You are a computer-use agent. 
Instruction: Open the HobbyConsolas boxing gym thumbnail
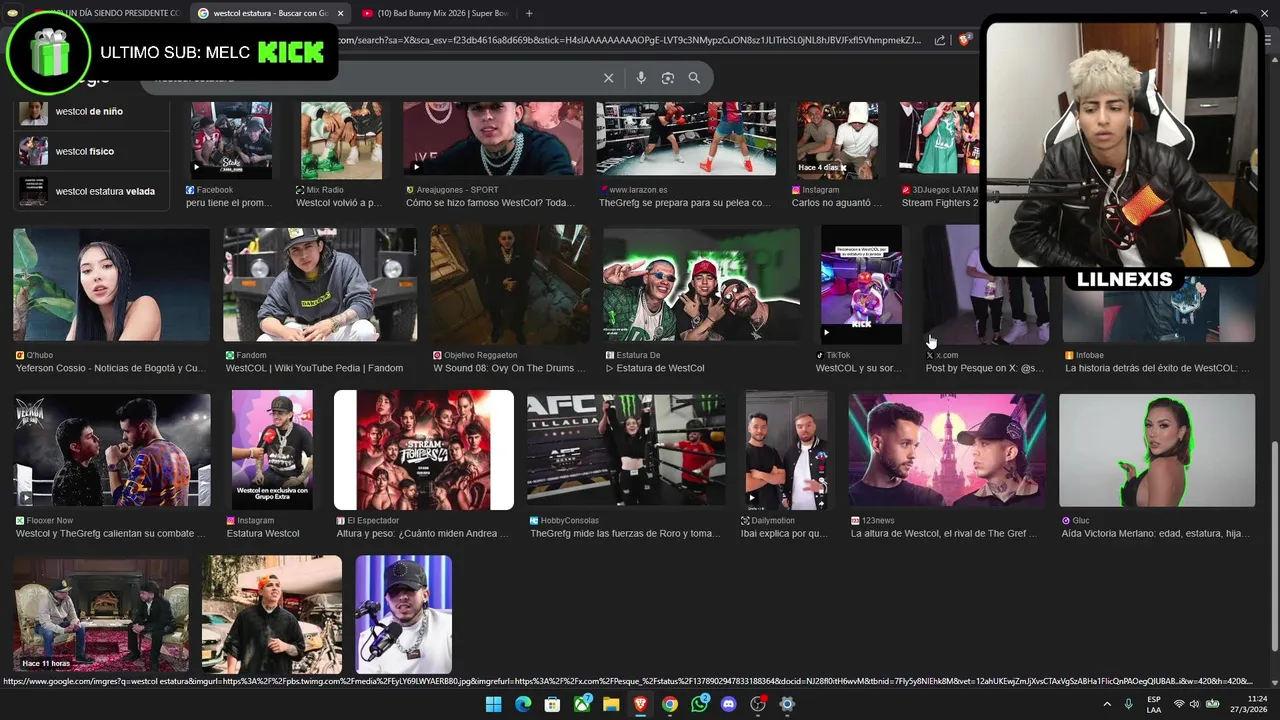pos(627,450)
